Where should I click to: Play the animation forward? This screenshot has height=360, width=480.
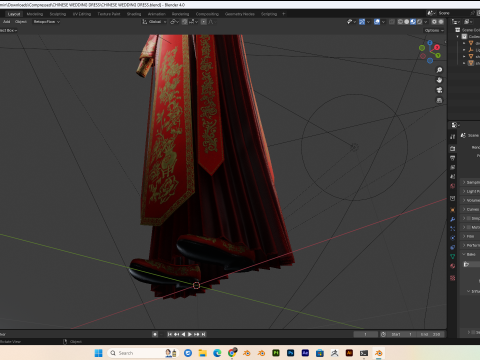click(190, 334)
